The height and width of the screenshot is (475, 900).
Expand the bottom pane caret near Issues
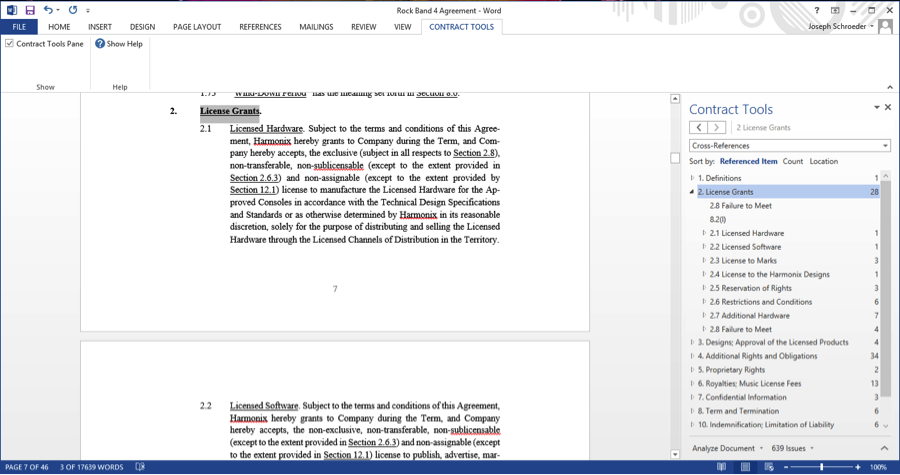pyautogui.click(x=884, y=448)
